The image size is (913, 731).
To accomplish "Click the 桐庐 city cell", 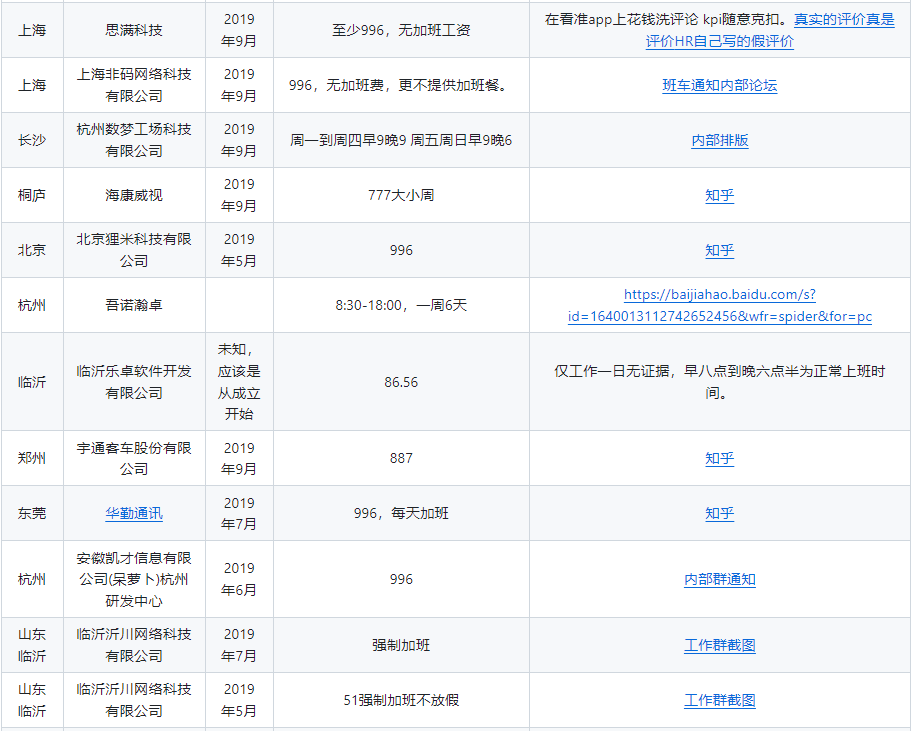I will click(32, 195).
